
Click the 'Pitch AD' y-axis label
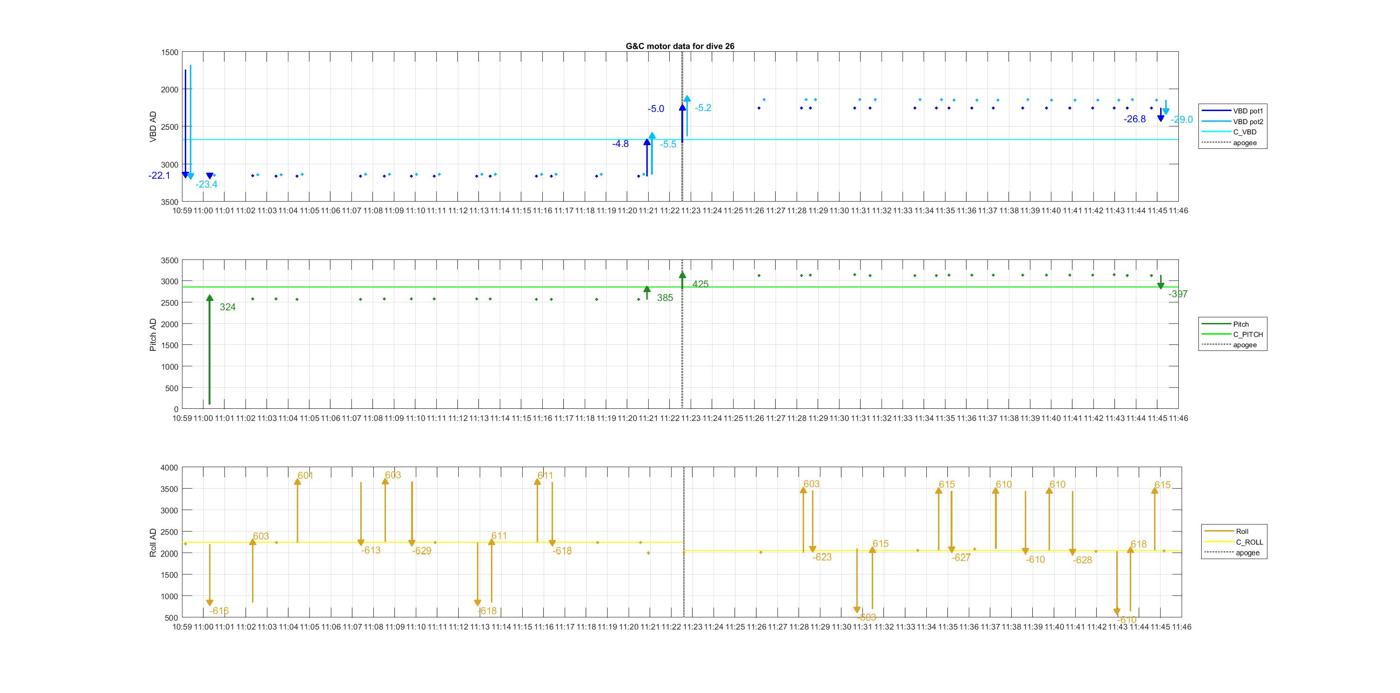(153, 334)
